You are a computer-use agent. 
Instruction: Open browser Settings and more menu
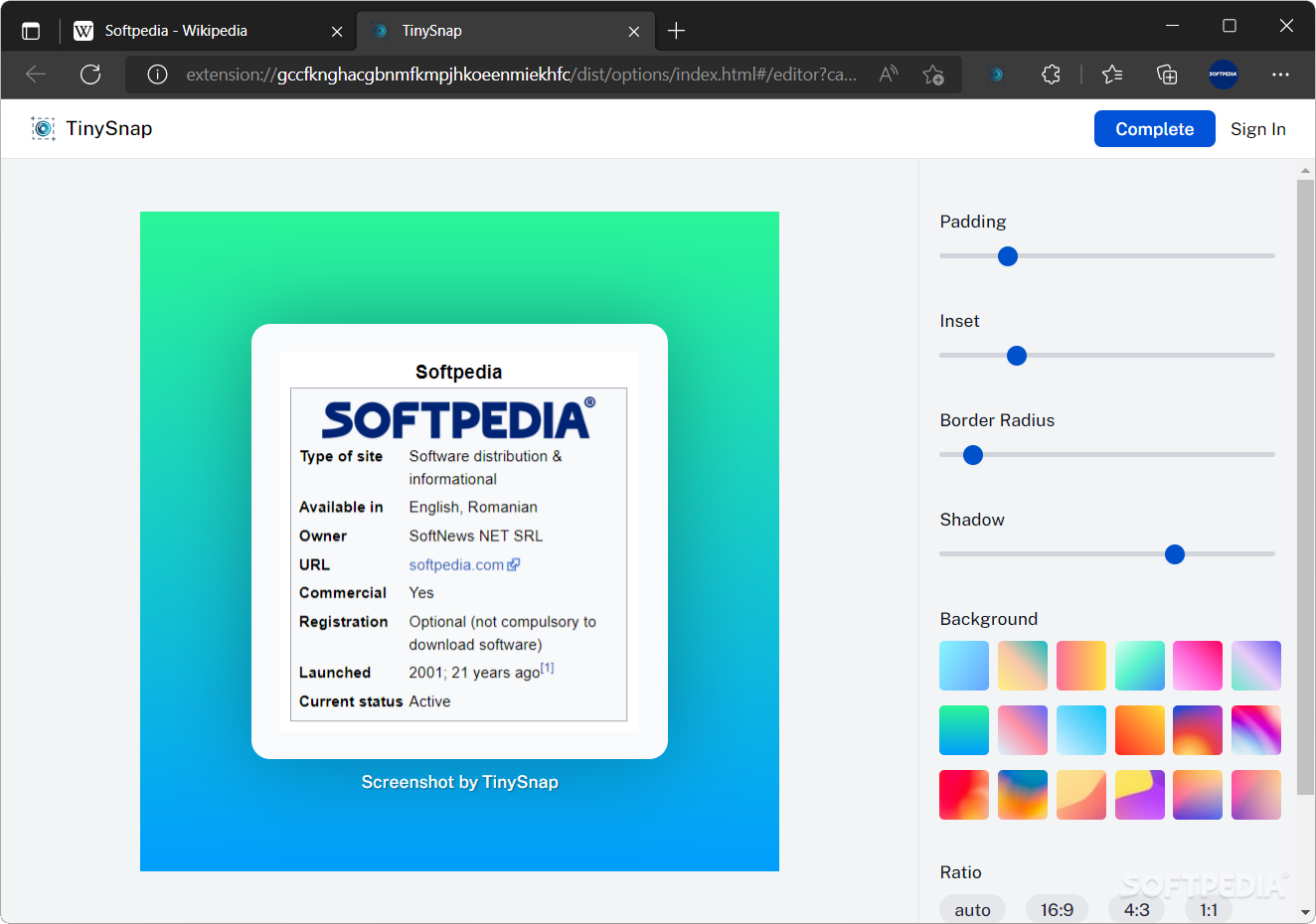(1280, 75)
